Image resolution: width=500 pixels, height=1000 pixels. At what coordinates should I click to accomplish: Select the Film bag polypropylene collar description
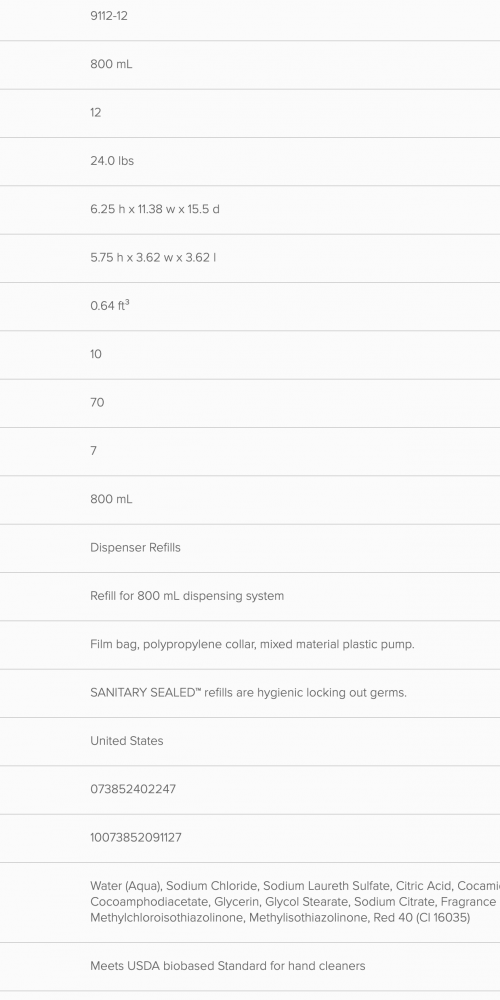tap(252, 645)
